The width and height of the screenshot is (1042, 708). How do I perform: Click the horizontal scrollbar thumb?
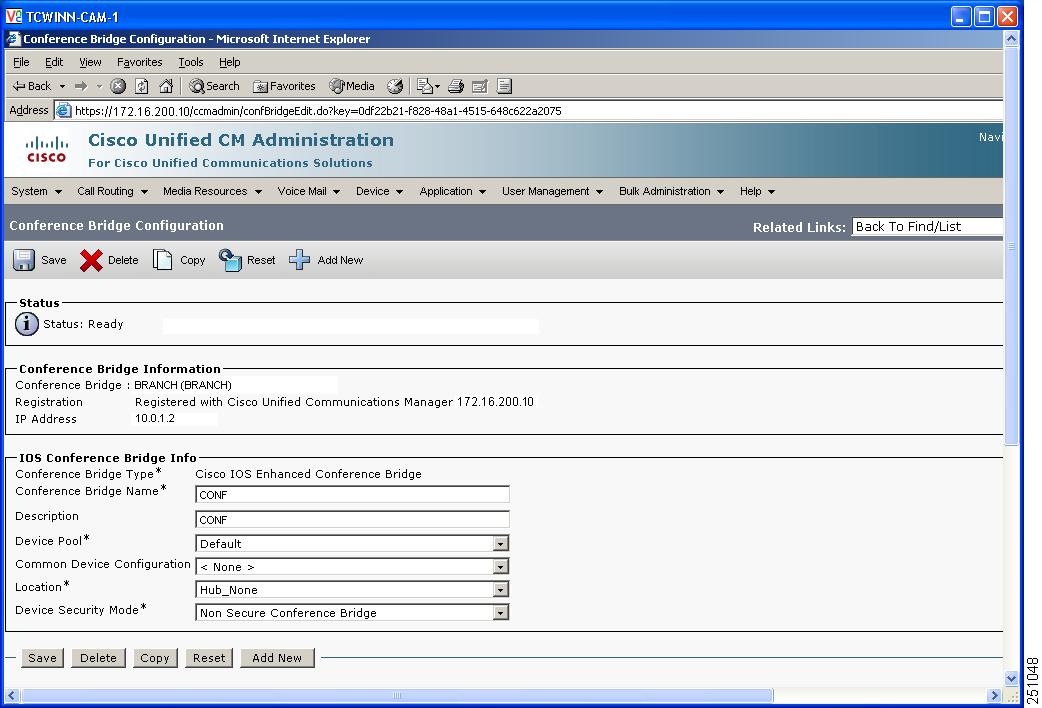click(397, 695)
